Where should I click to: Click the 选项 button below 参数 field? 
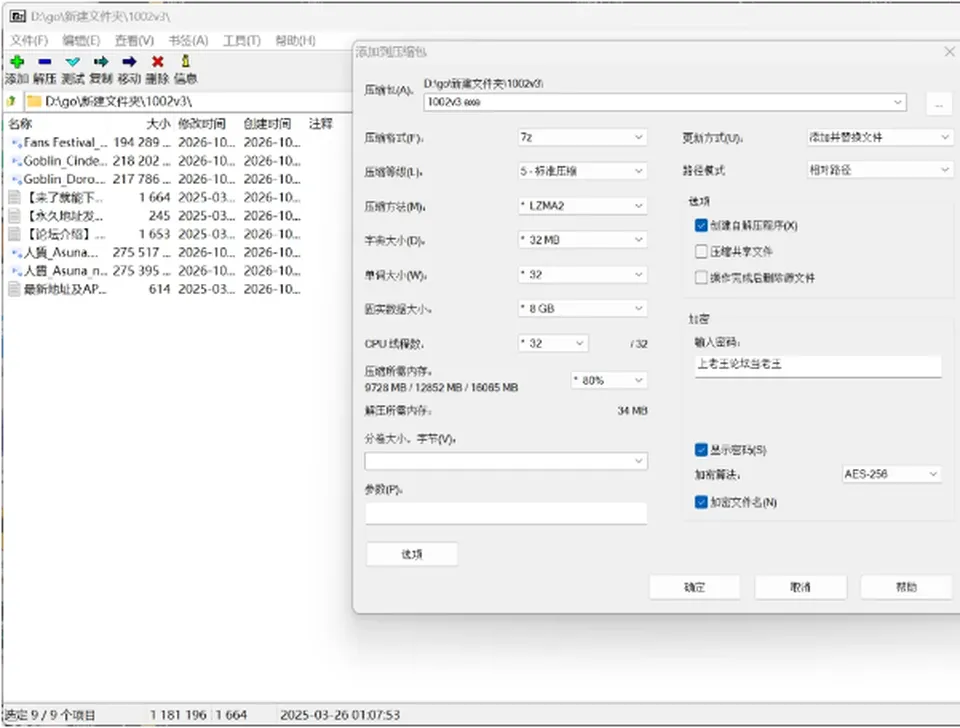pyautogui.click(x=411, y=554)
